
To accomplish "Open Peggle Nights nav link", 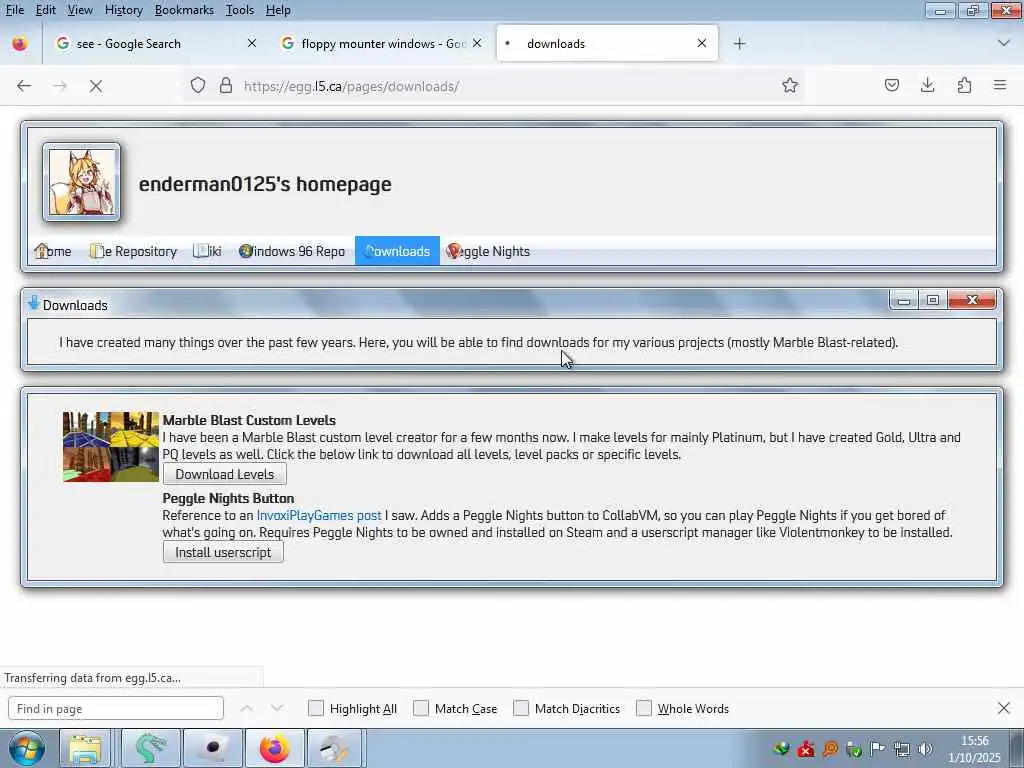I will [x=488, y=251].
